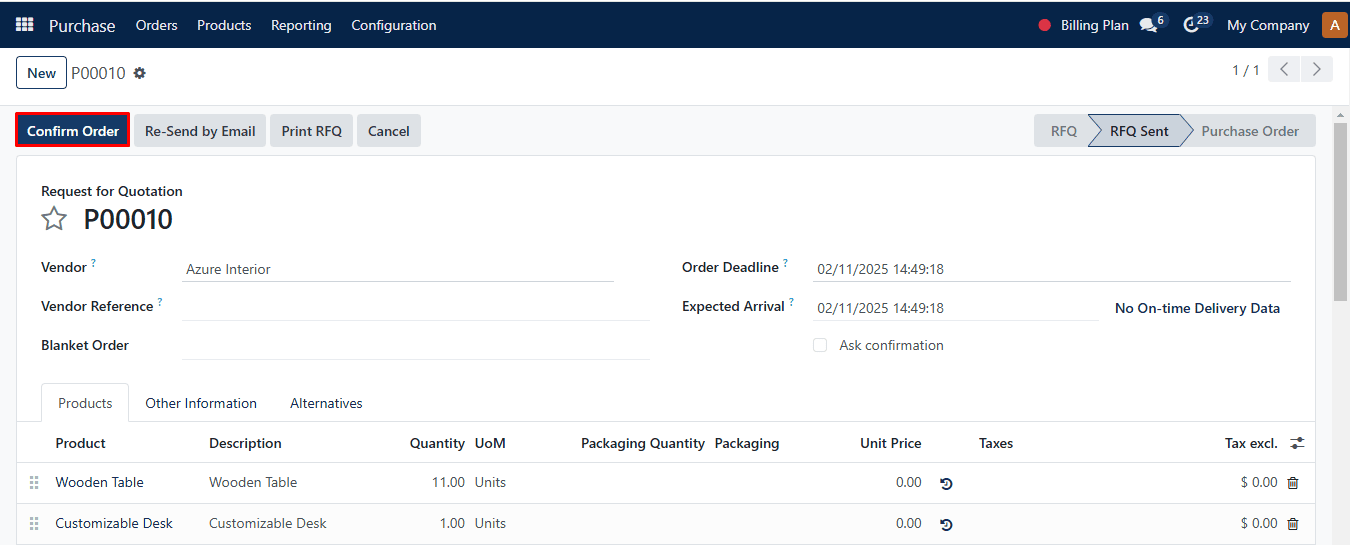
Task: Click the red Billing Plan status dot
Action: click(x=1045, y=25)
